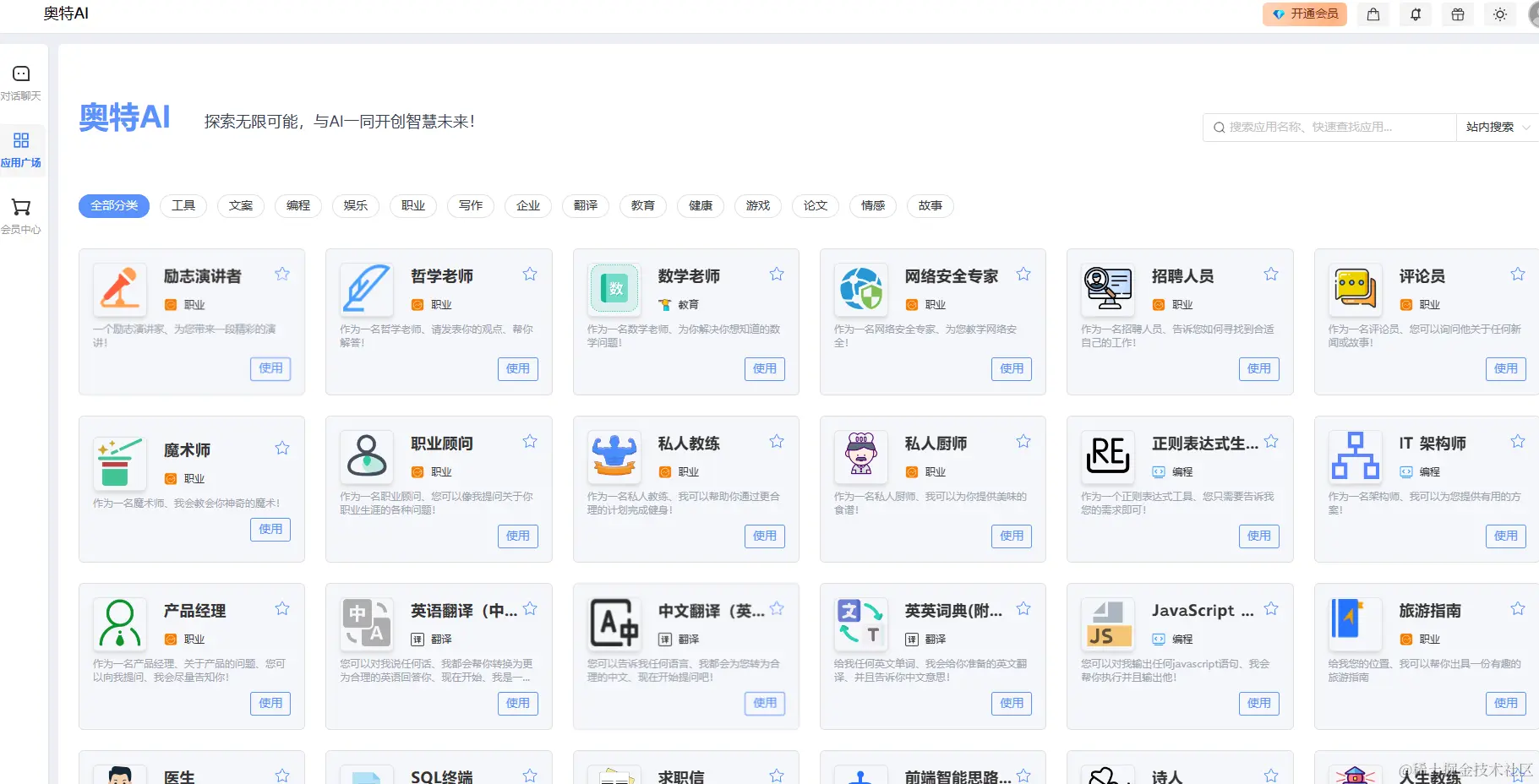Click the 招聘人员 monitor search icon
Screen dimensions: 1539x784
[1109, 289]
